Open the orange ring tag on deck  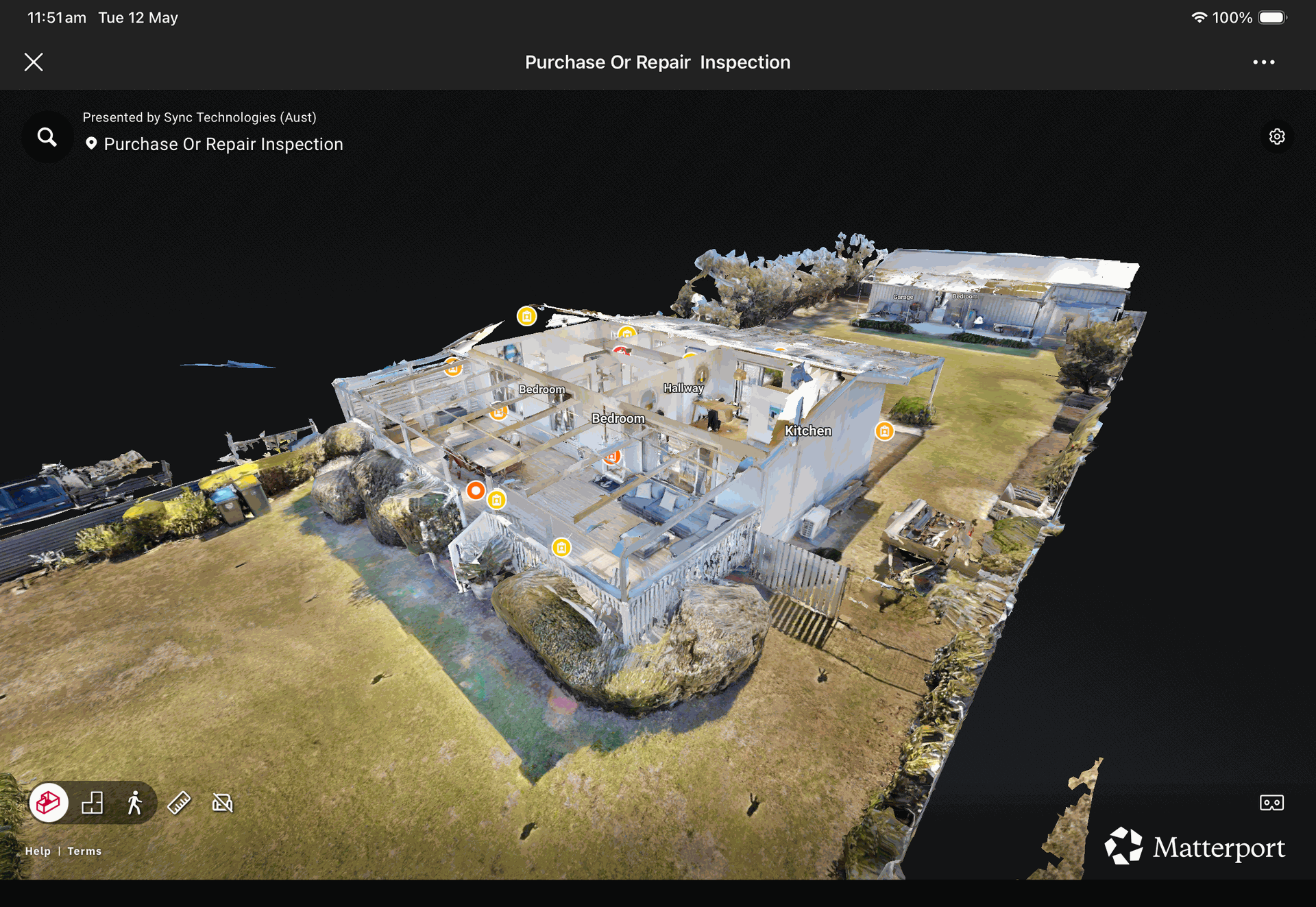click(476, 491)
